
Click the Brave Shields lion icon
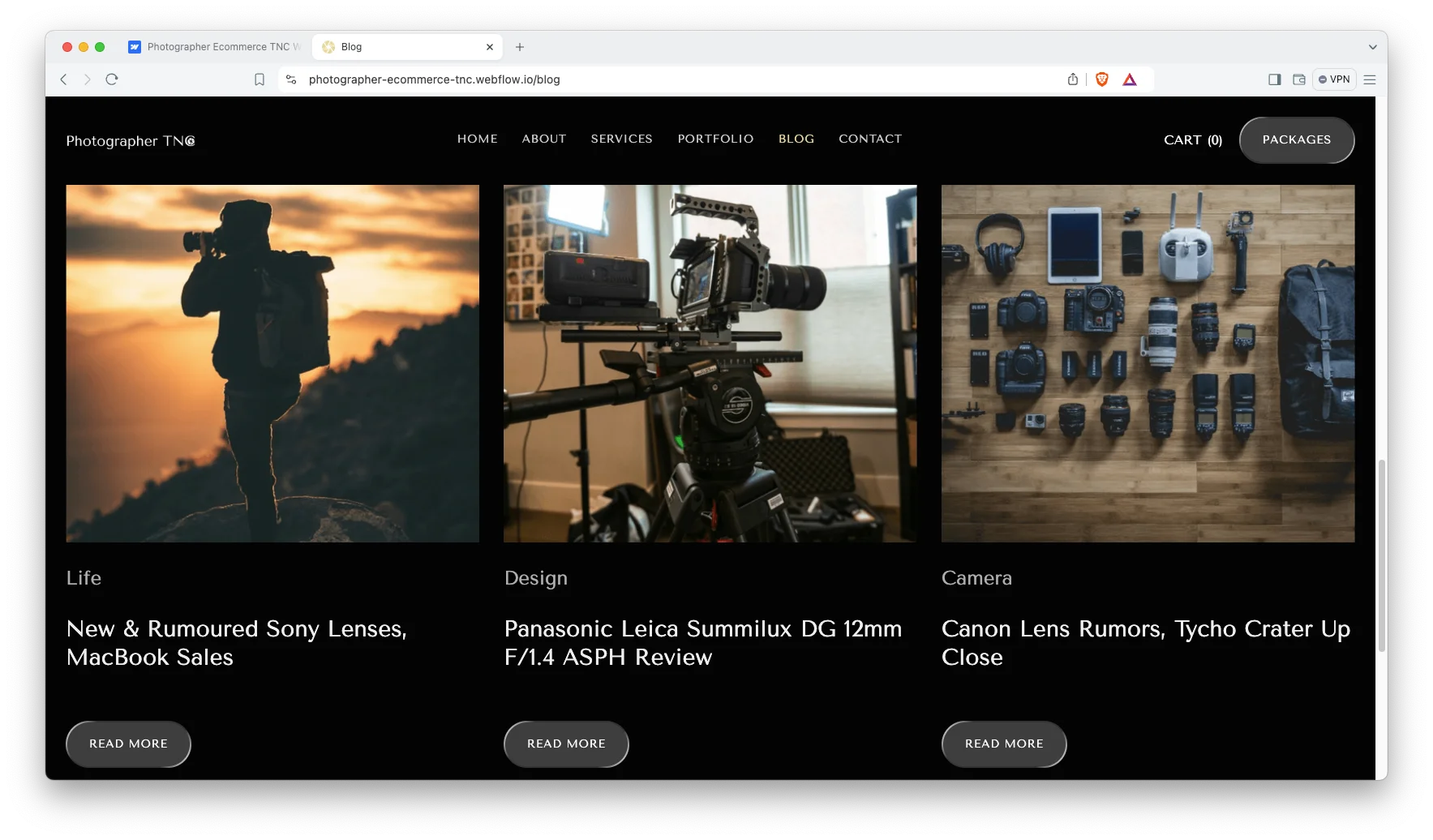1101,79
